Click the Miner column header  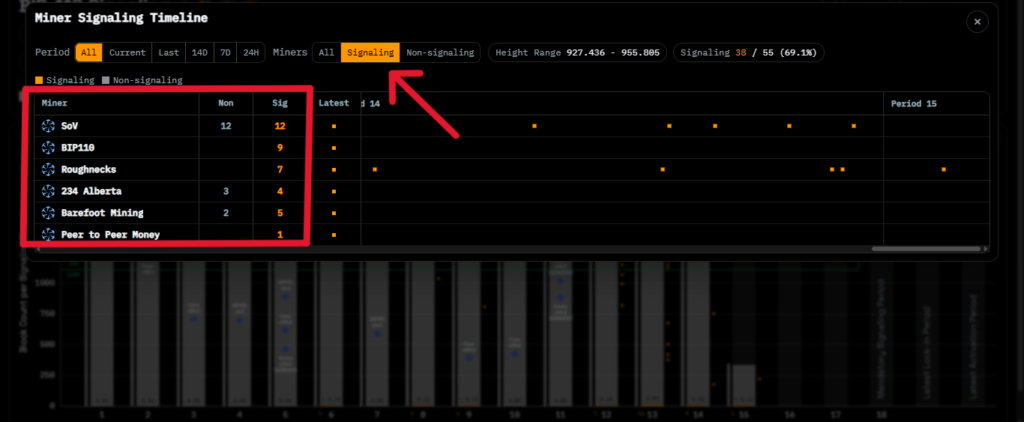point(54,103)
